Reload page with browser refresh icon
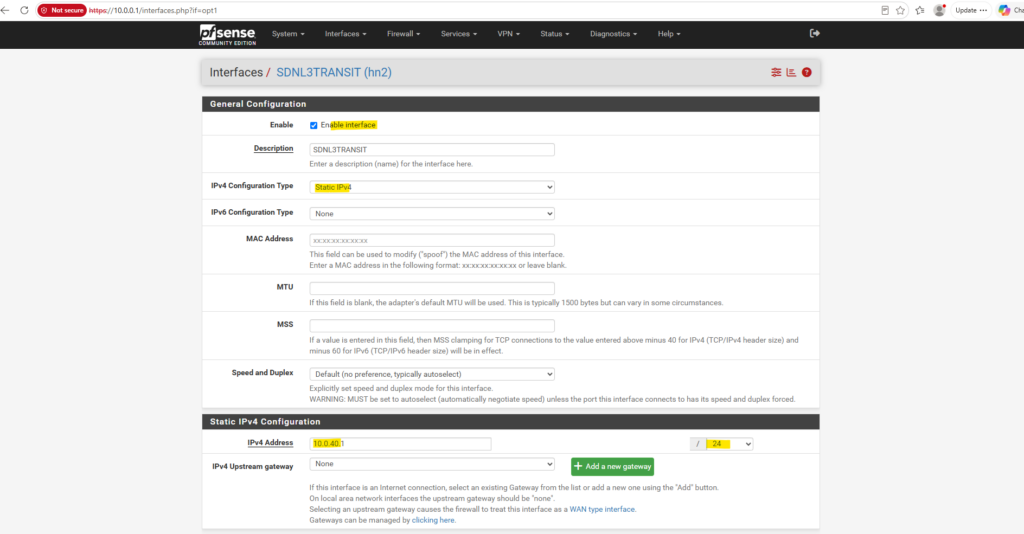The width and height of the screenshot is (1024, 534). (x=24, y=10)
